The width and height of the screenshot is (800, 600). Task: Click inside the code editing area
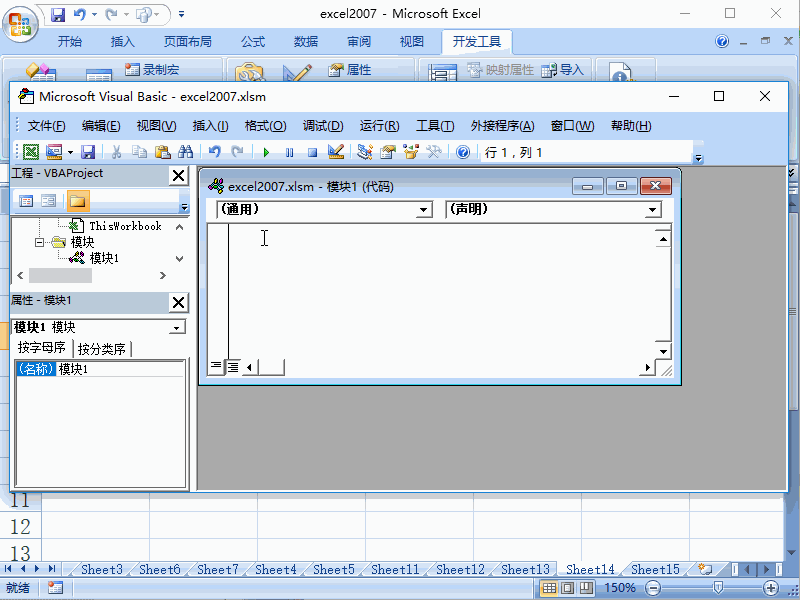[x=441, y=291]
